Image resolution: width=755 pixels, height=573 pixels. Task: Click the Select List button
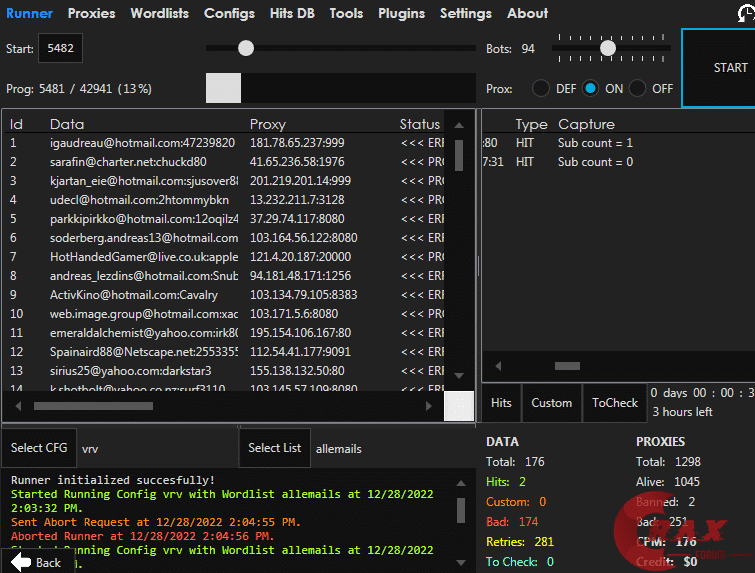(274, 448)
